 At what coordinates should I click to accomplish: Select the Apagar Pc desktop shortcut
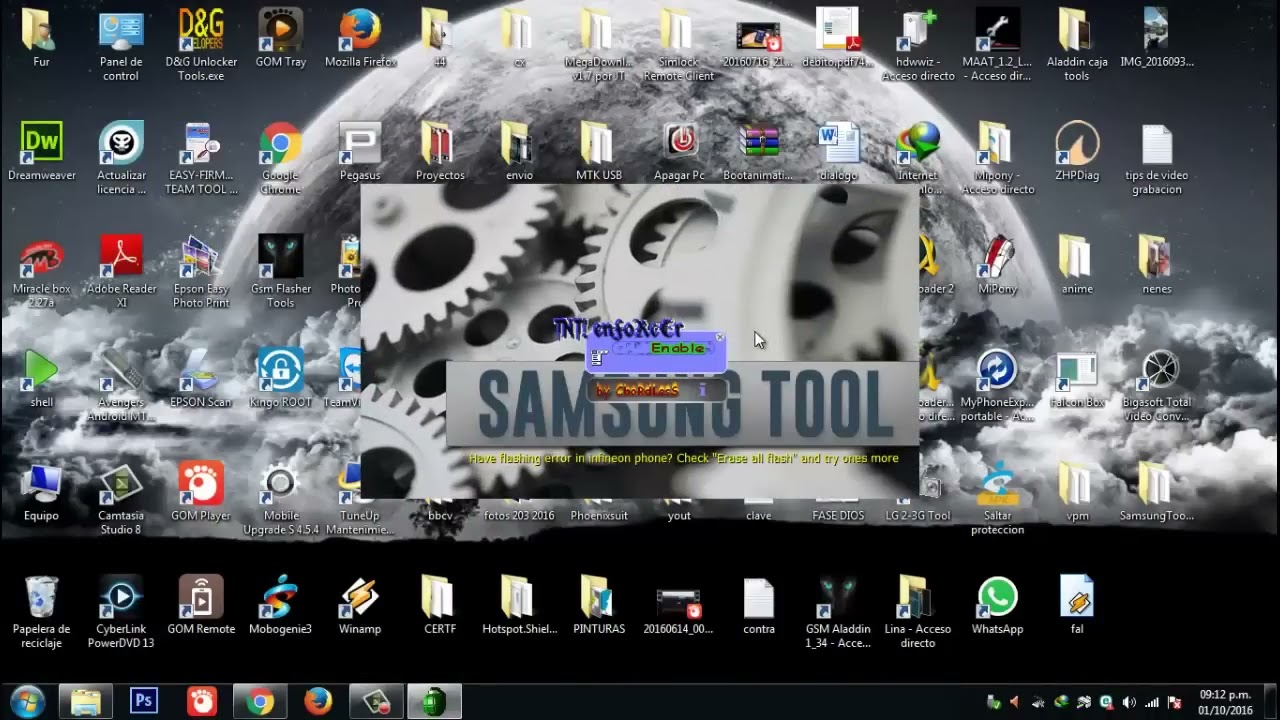679,153
